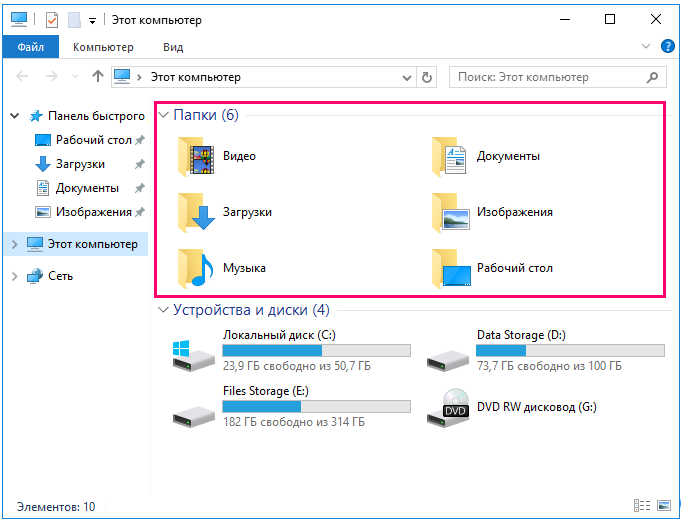681x521 pixels.
Task: Click the search magnifier icon
Action: tap(652, 77)
